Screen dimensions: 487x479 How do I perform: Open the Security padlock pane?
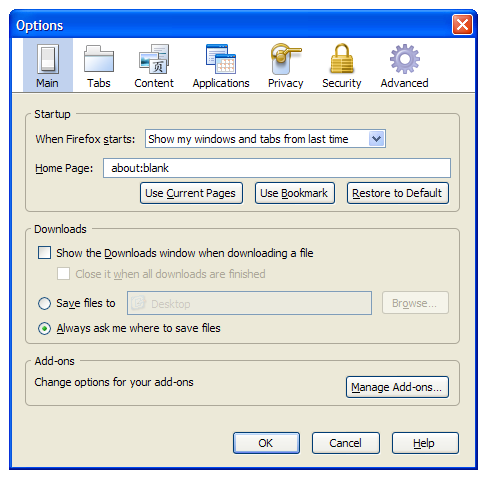click(x=342, y=65)
